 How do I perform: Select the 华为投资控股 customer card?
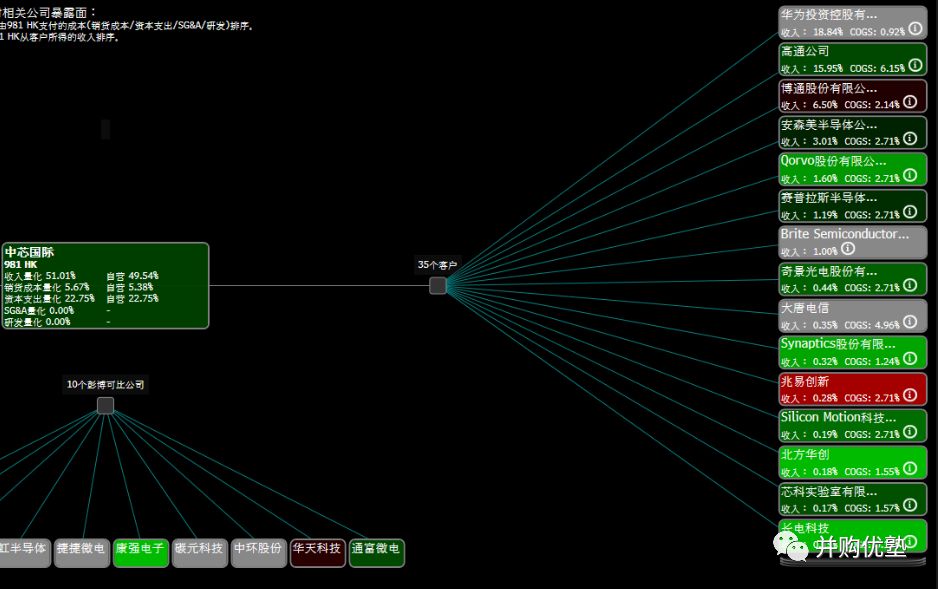pyautogui.click(x=852, y=23)
